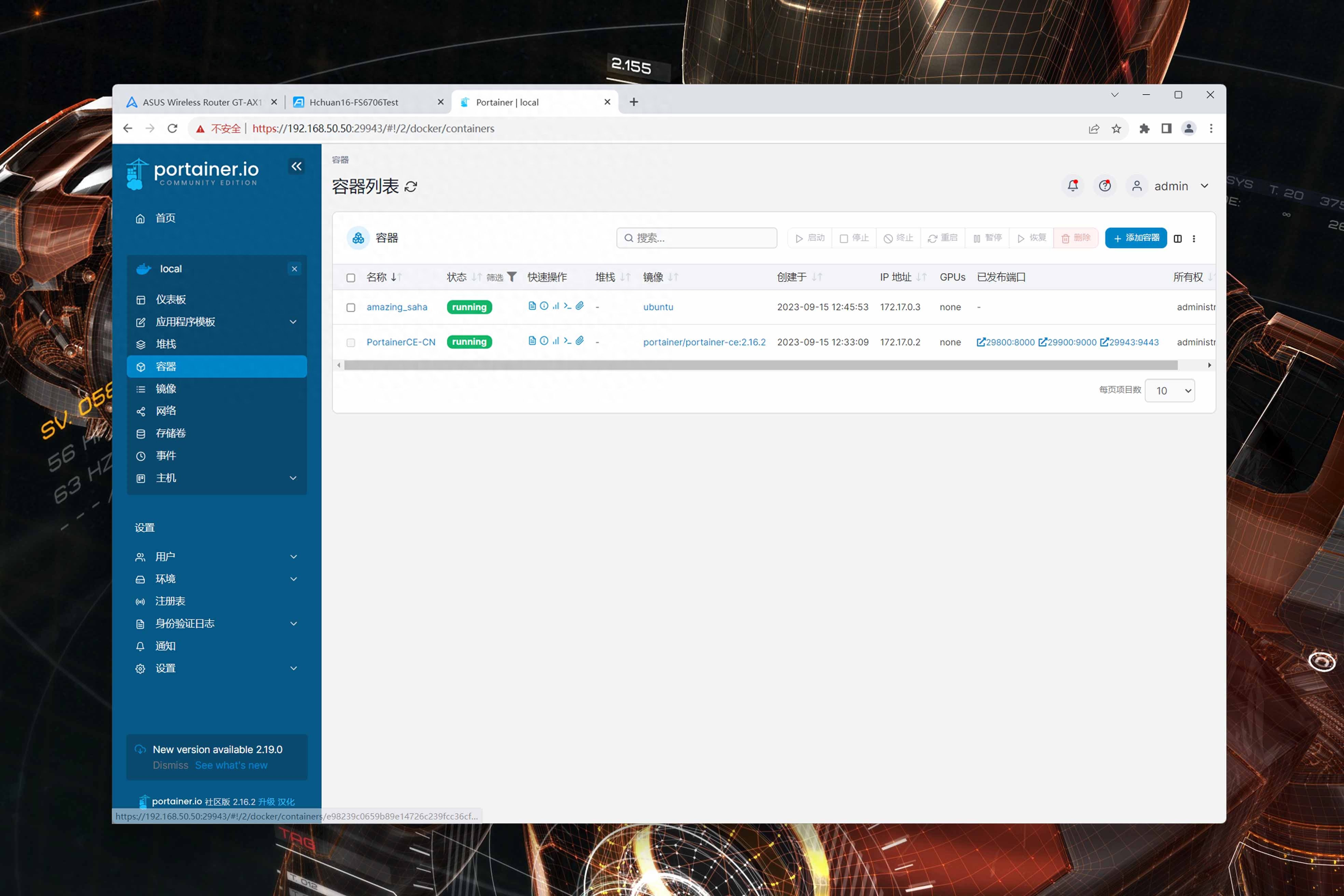Open Chrome extensions puzzle icon
This screenshot has width=1344, height=896.
[1144, 129]
